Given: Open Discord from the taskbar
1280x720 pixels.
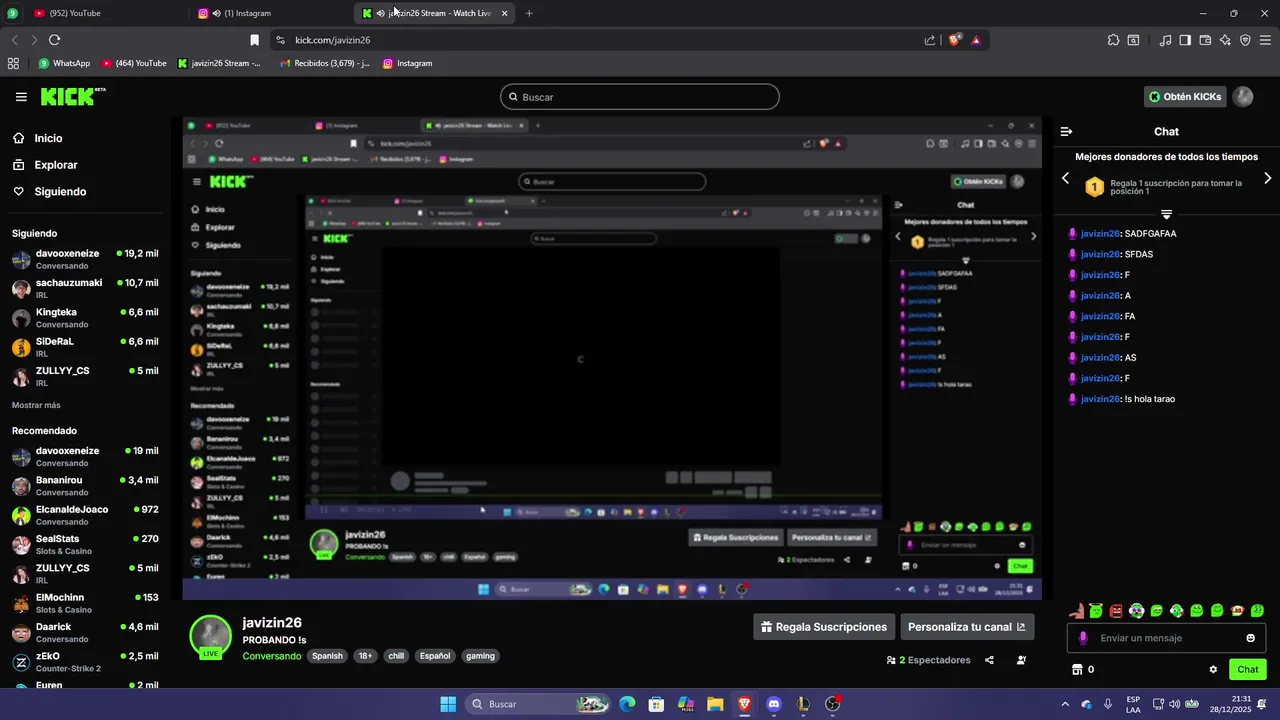Looking at the screenshot, I should coord(773,704).
